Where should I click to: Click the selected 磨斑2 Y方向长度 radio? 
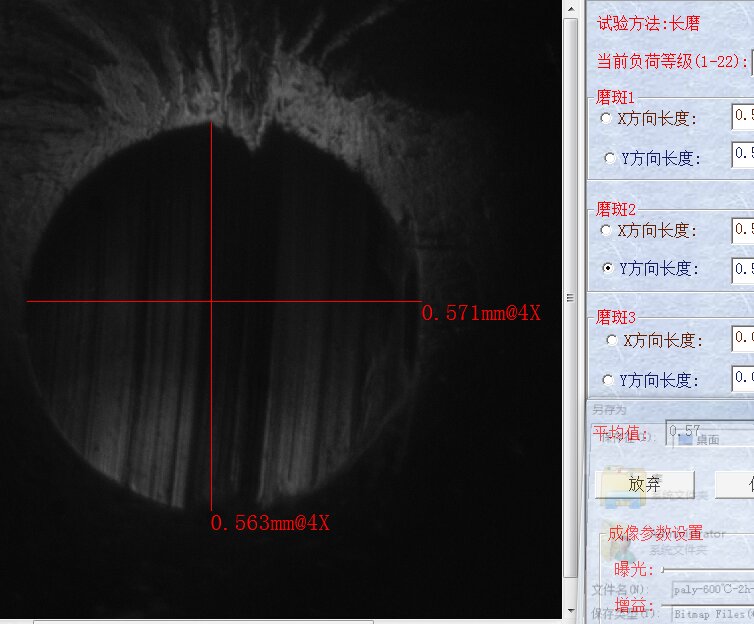coord(609,269)
